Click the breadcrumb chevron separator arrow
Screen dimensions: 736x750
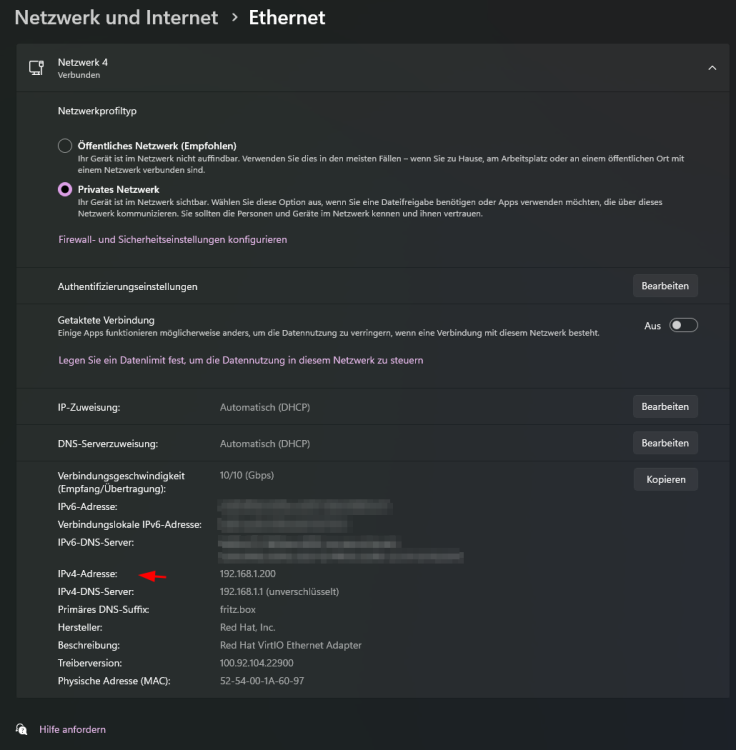[234, 18]
